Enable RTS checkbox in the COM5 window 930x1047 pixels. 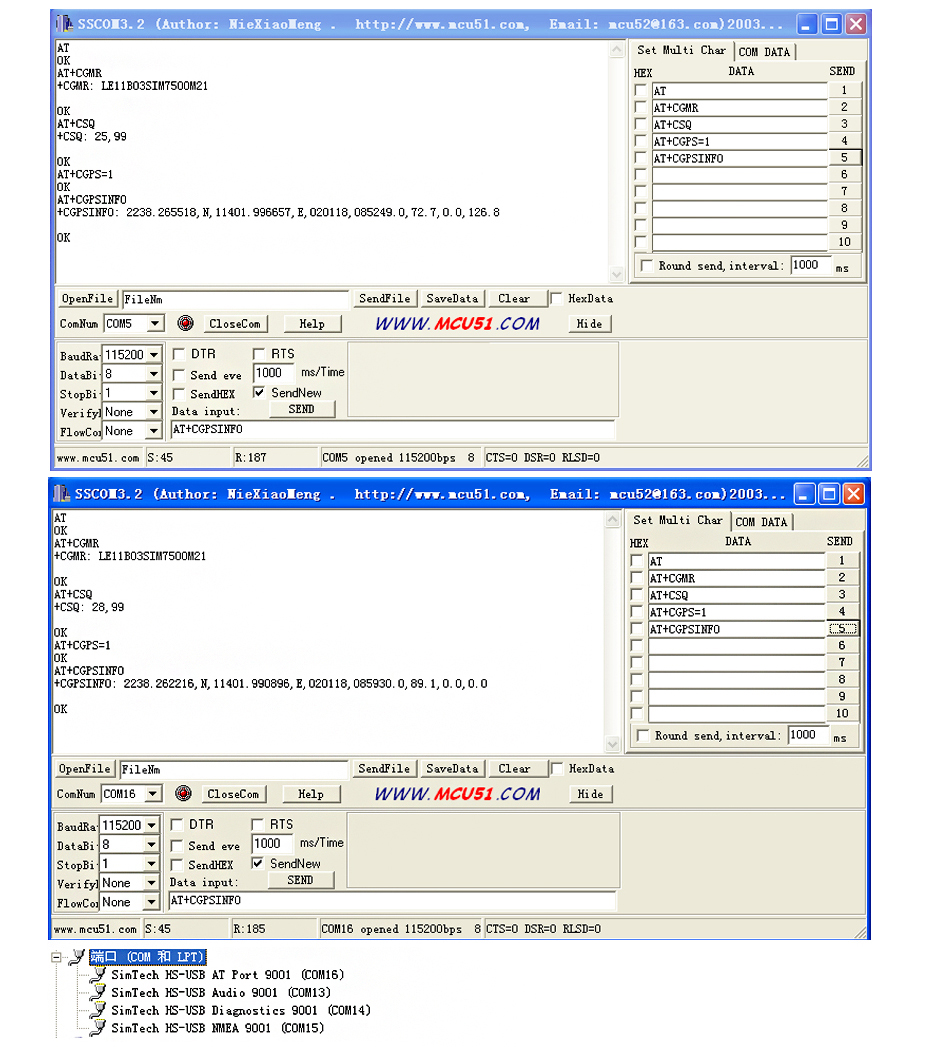[258, 354]
